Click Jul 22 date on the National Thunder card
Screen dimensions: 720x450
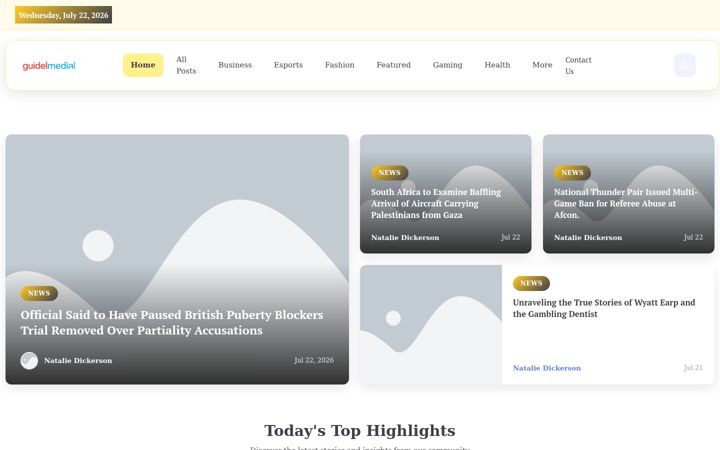click(x=693, y=237)
